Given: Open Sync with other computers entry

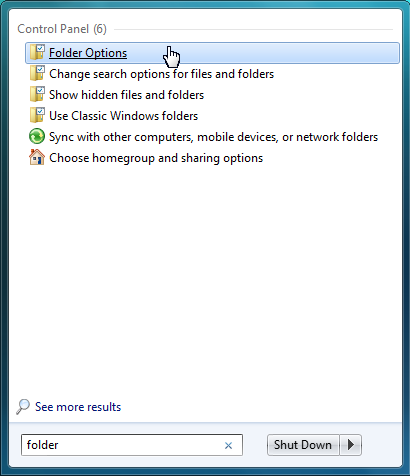Looking at the screenshot, I should (x=213, y=137).
